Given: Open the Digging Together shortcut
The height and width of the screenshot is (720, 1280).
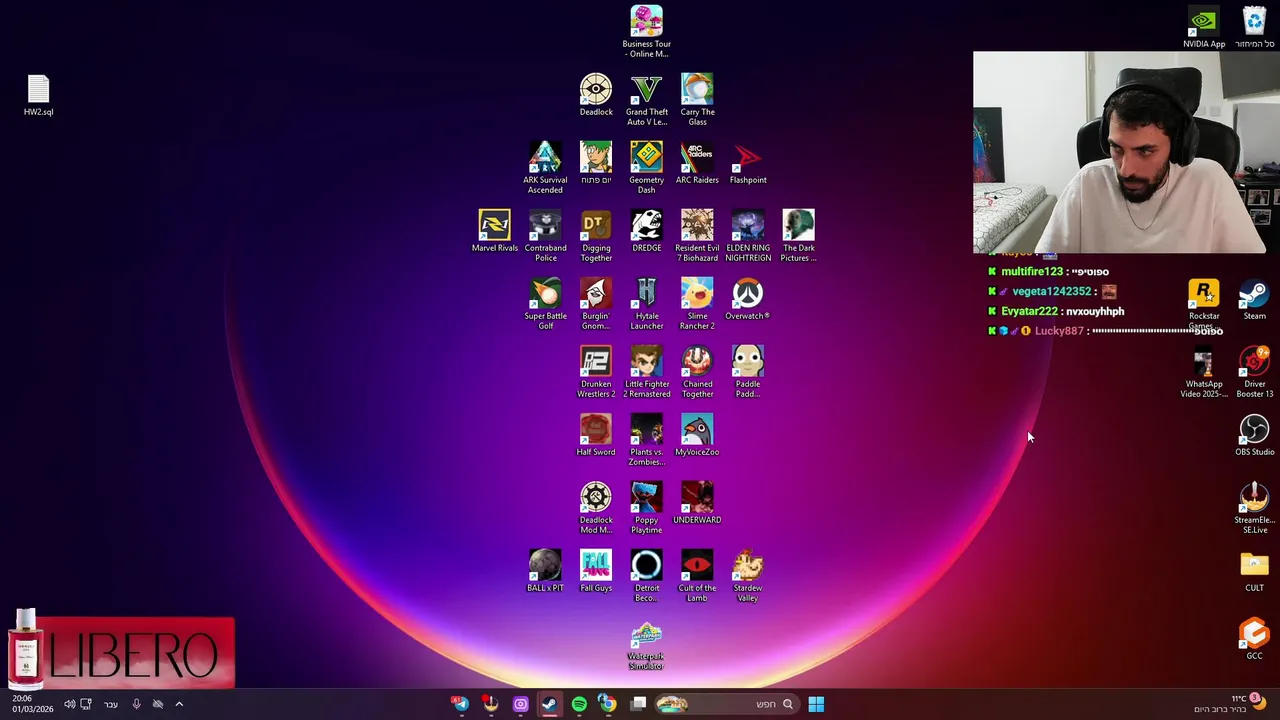Looking at the screenshot, I should [x=596, y=235].
